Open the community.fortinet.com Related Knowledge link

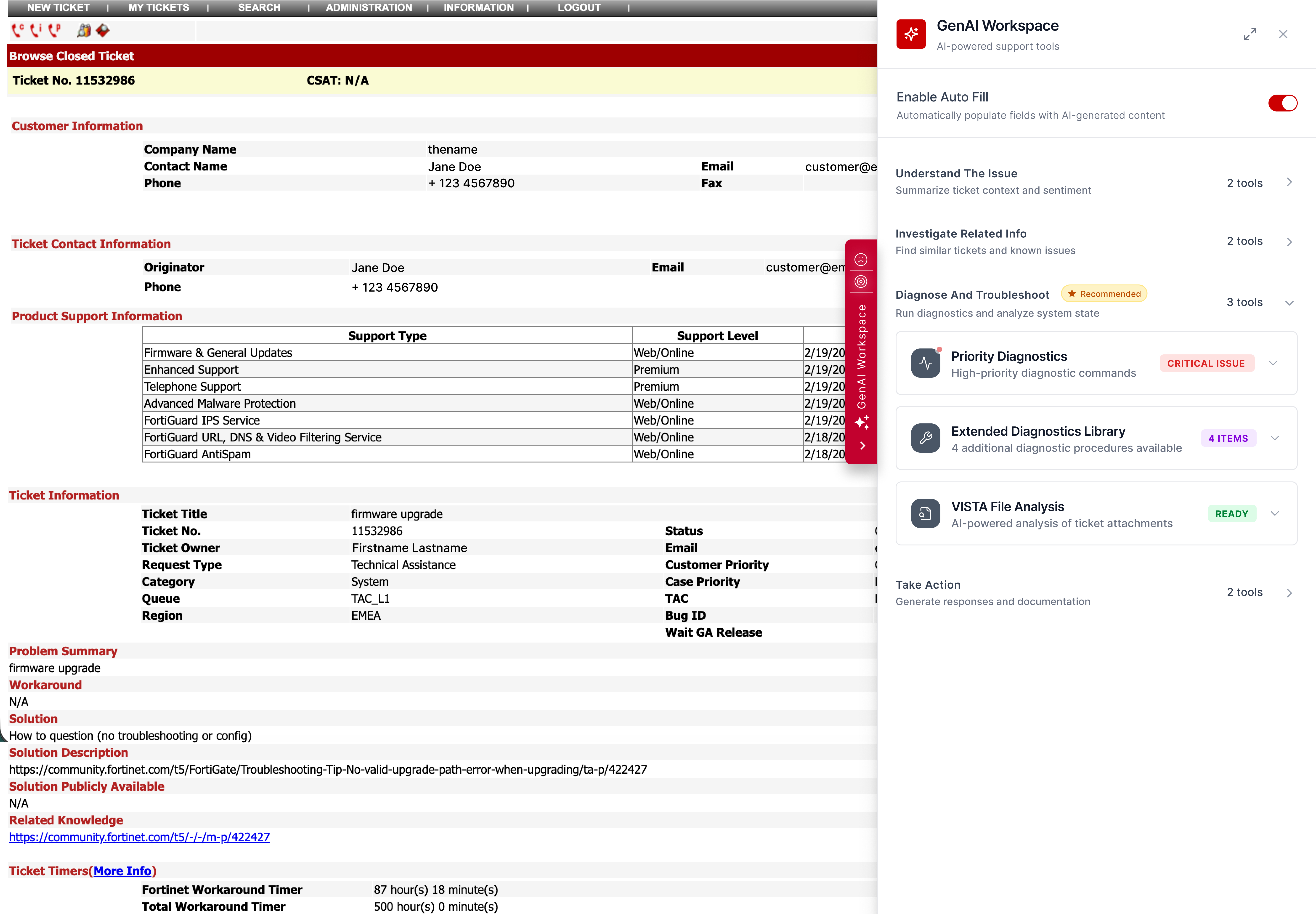point(139,837)
